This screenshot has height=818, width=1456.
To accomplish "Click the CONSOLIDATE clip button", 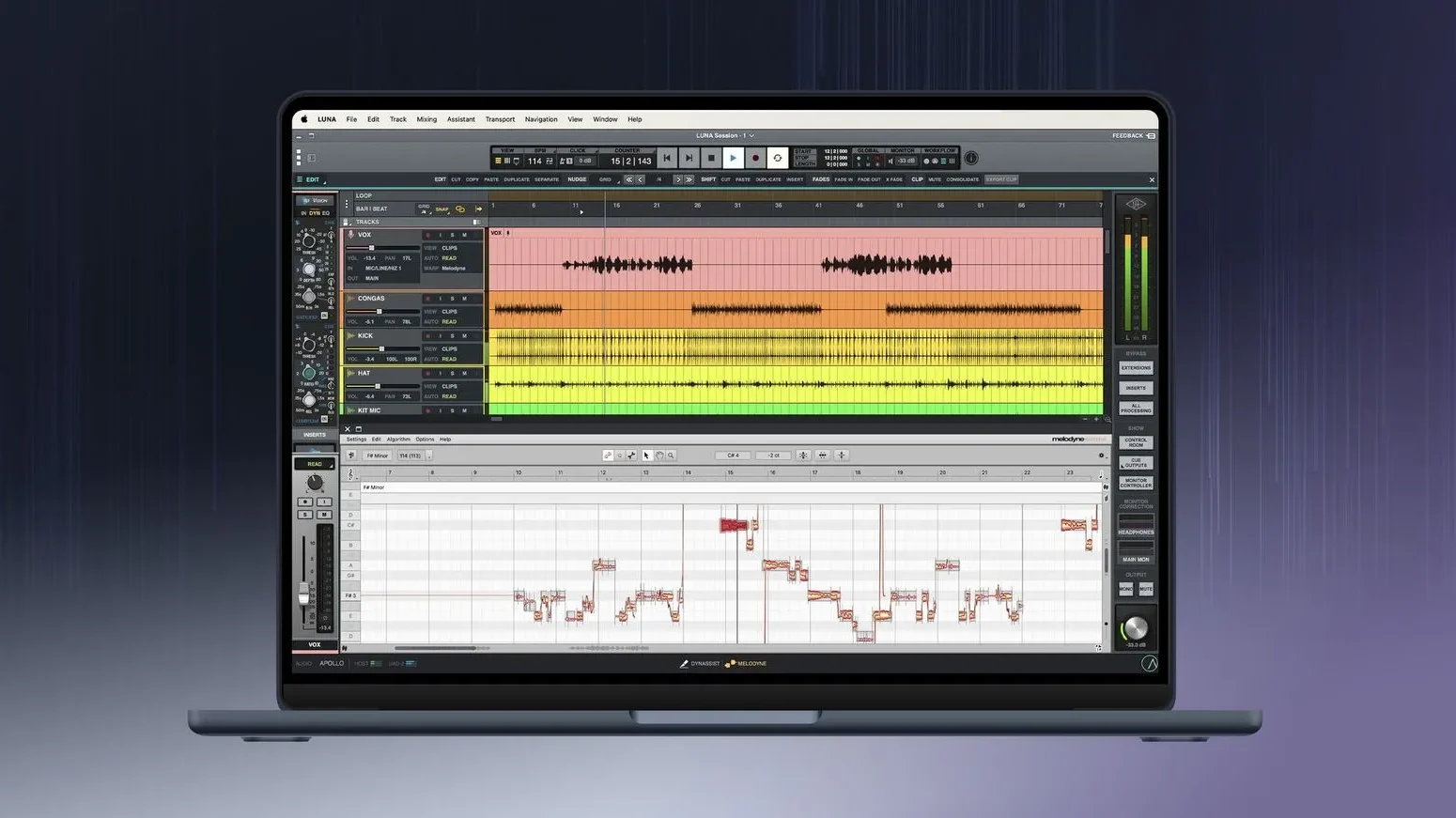I will click(x=962, y=179).
